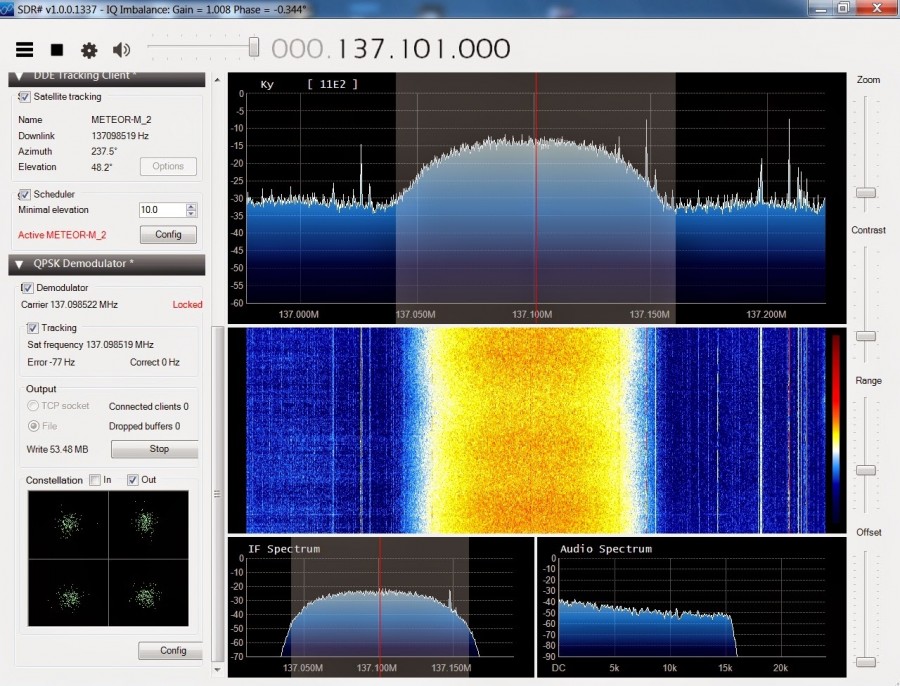
Task: Collapse the DDE Tracking Client panel
Action: pos(19,76)
